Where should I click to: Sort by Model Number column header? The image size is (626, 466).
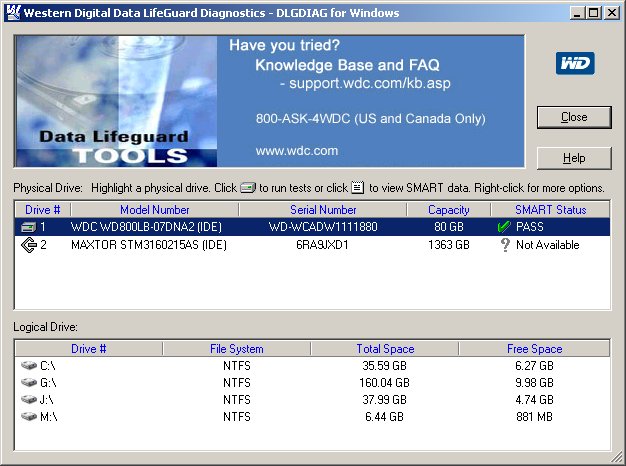click(155, 210)
